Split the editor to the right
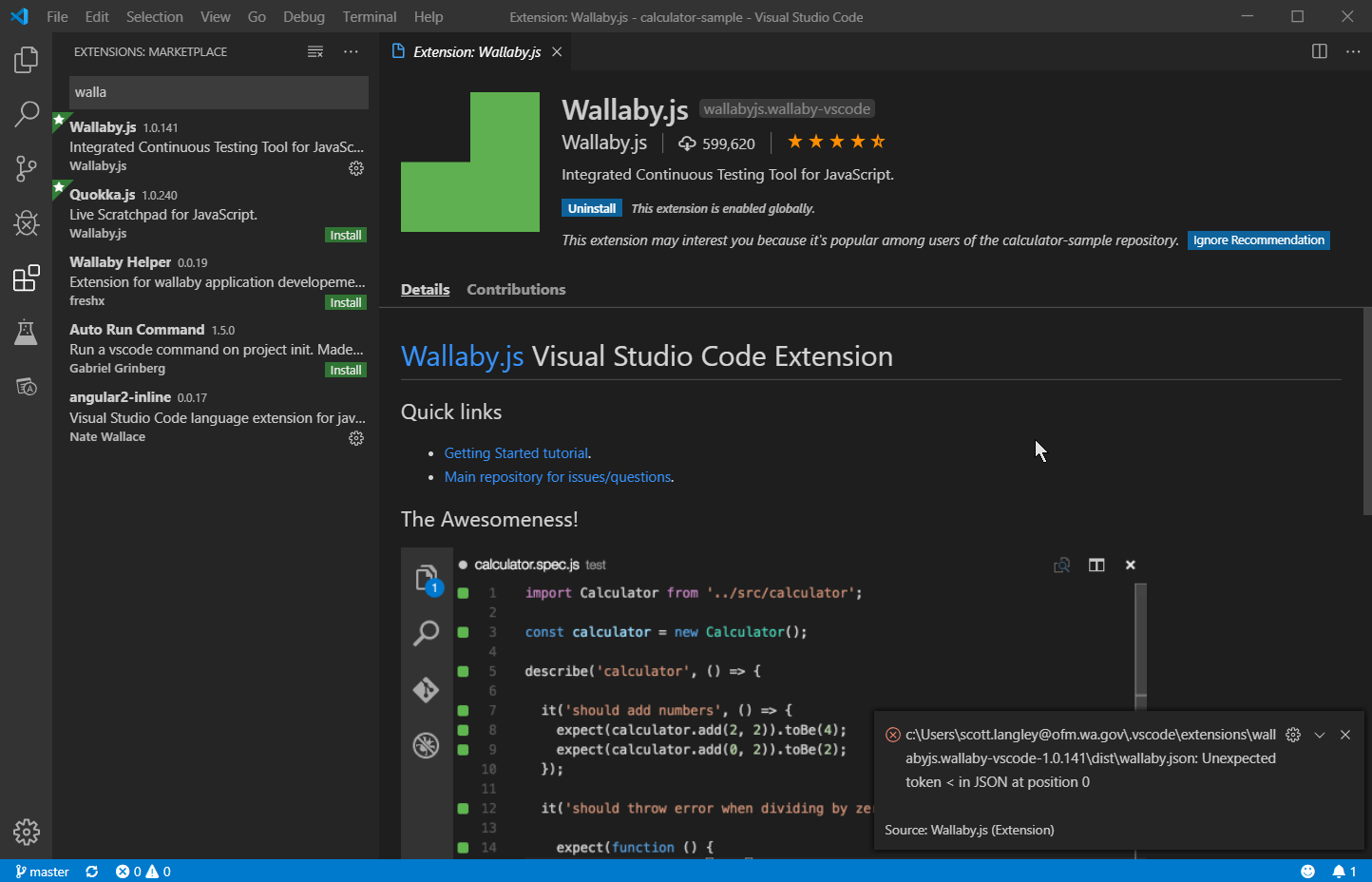Image resolution: width=1372 pixels, height=882 pixels. (x=1320, y=51)
